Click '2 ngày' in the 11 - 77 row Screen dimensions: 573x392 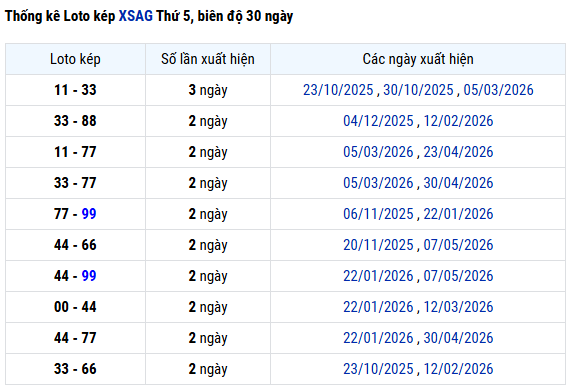click(x=208, y=152)
